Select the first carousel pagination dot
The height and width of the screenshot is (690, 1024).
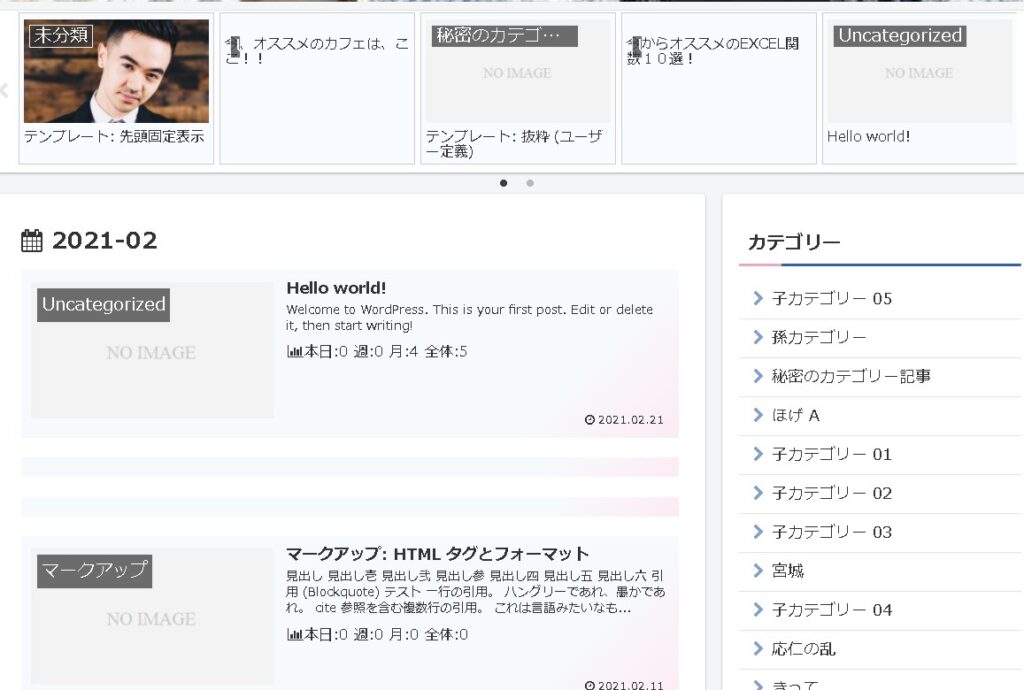[503, 183]
